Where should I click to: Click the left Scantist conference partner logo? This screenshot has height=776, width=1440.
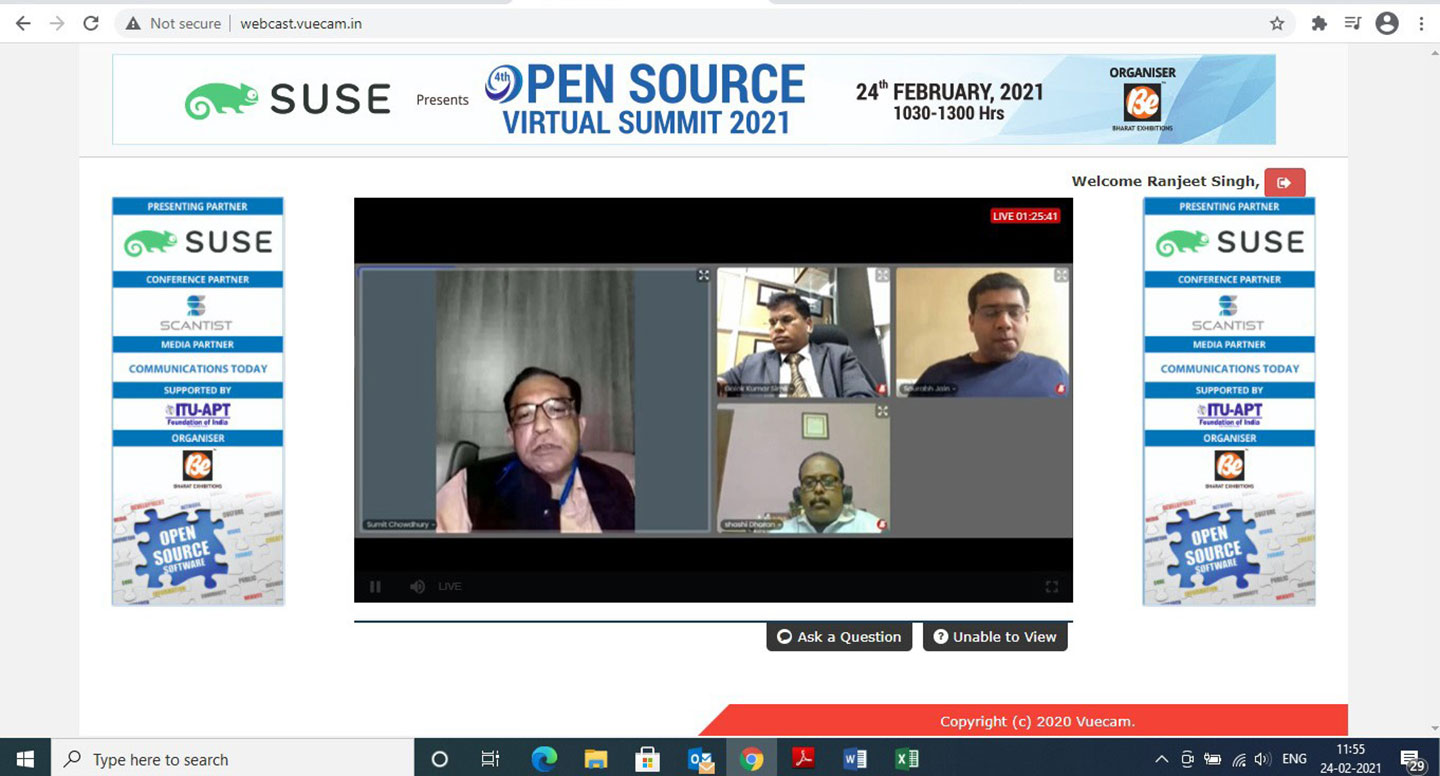[x=194, y=311]
